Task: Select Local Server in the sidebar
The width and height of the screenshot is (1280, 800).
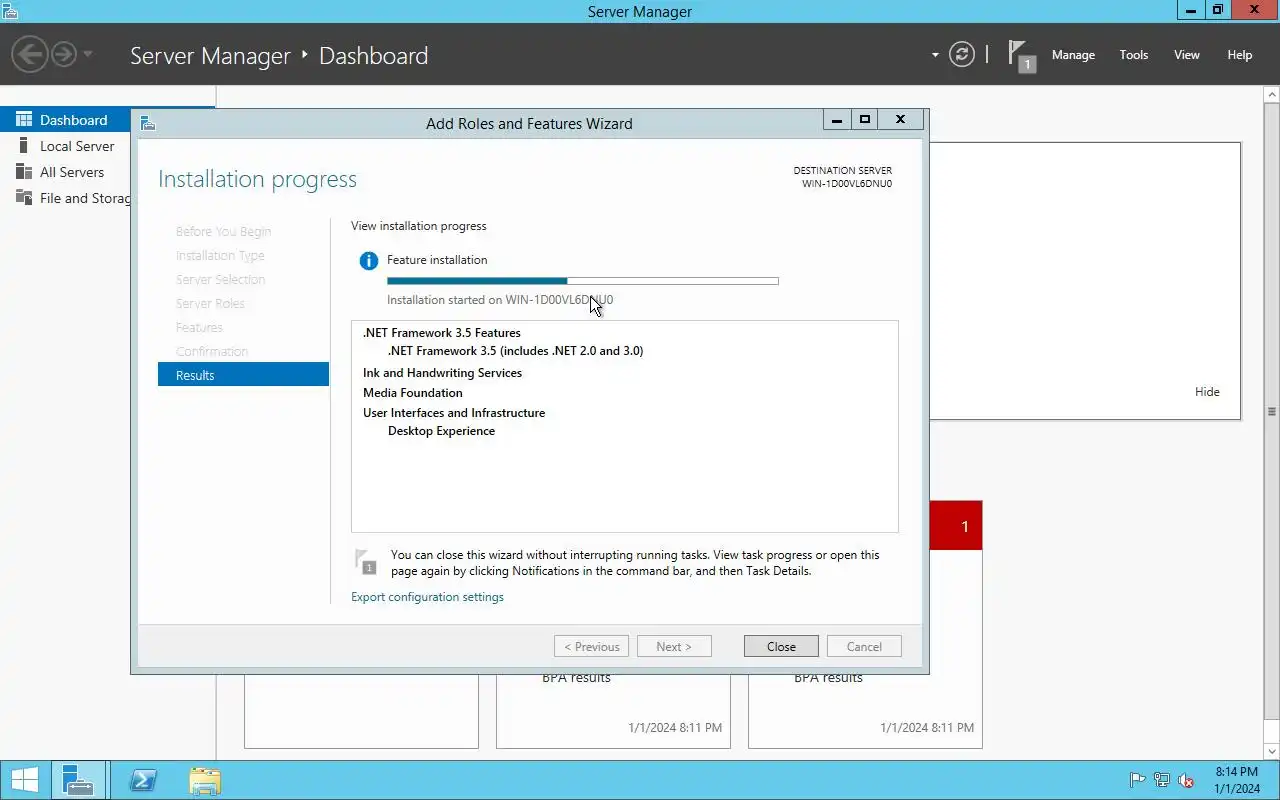Action: (65, 146)
